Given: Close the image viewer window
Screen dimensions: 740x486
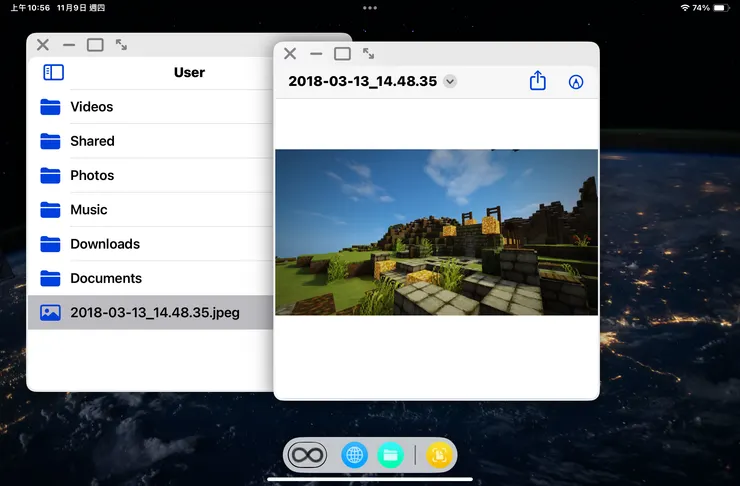Looking at the screenshot, I should (290, 54).
